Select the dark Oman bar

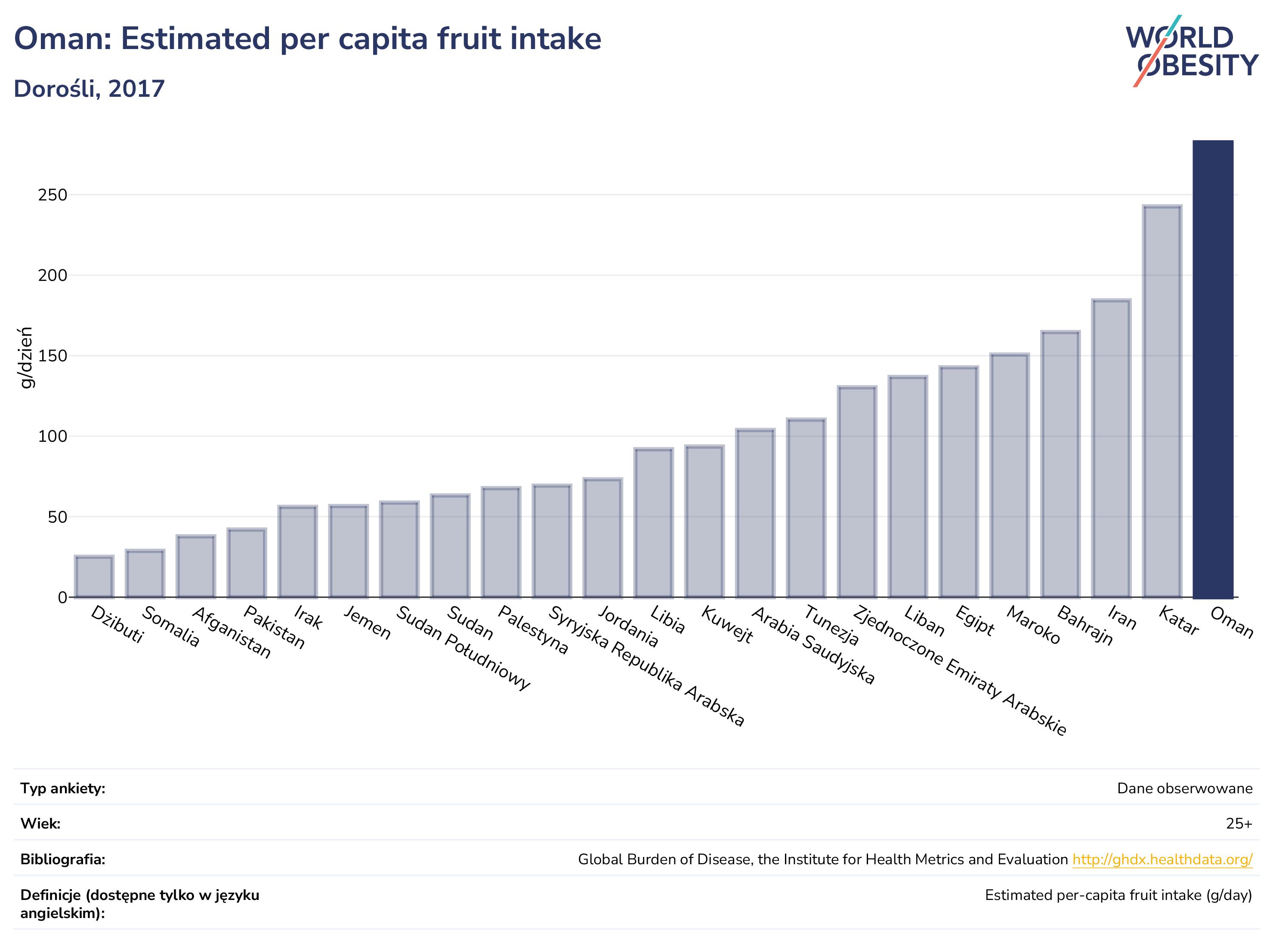tap(1213, 369)
